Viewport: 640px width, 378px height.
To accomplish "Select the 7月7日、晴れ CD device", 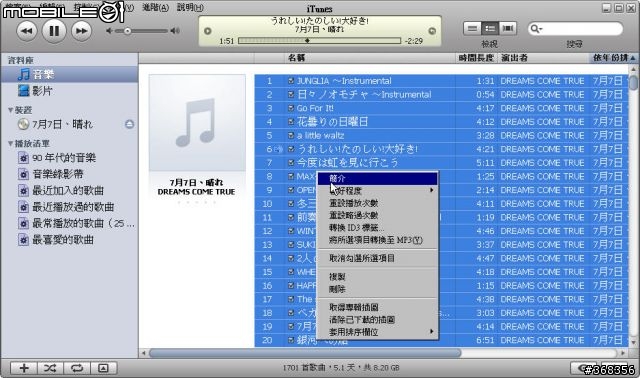I will coord(61,124).
